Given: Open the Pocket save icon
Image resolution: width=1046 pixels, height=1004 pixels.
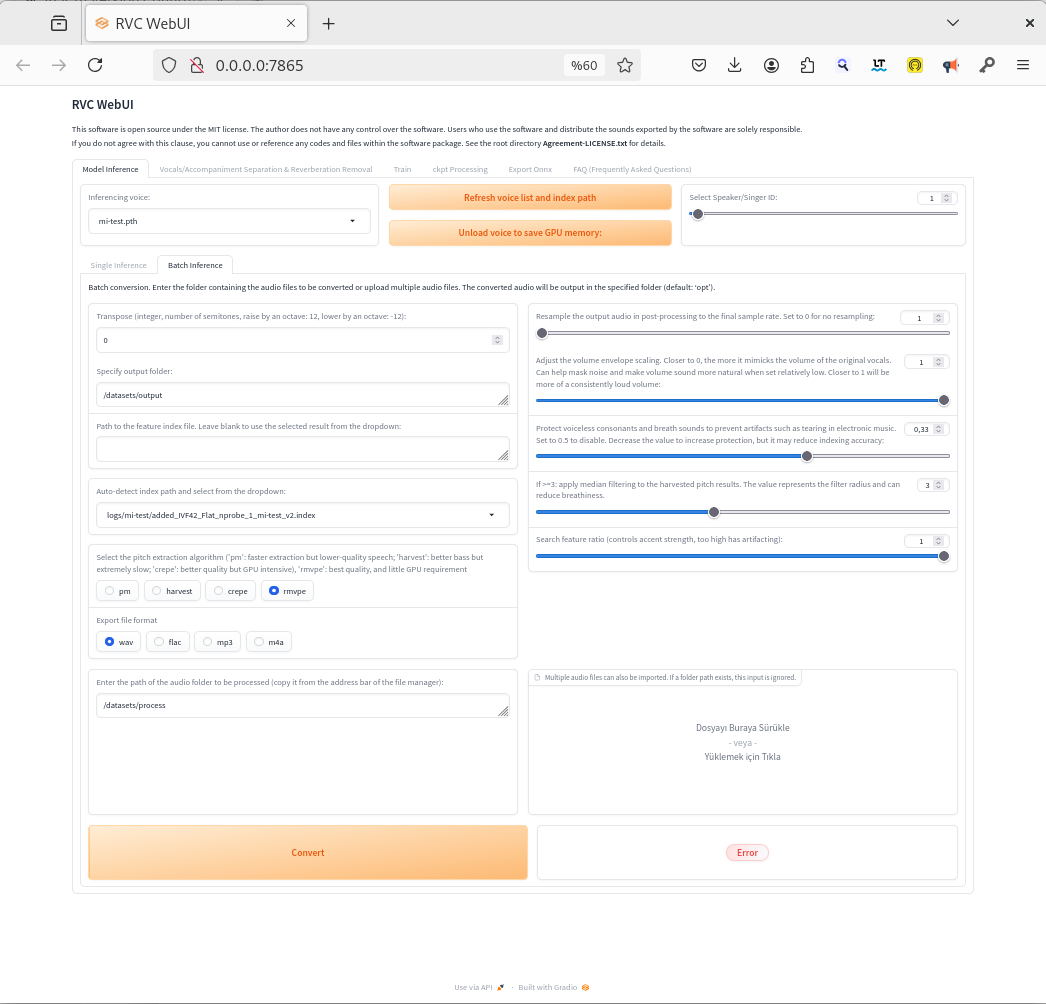Looking at the screenshot, I should pyautogui.click(x=698, y=65).
